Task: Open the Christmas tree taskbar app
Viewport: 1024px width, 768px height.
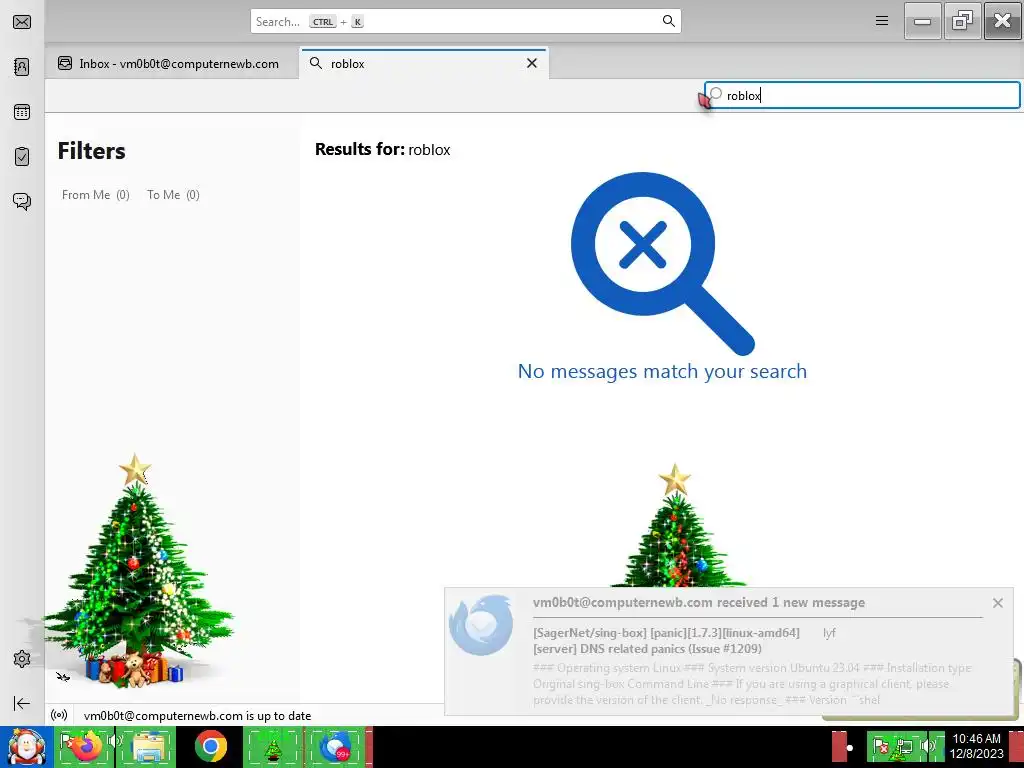Action: point(273,746)
